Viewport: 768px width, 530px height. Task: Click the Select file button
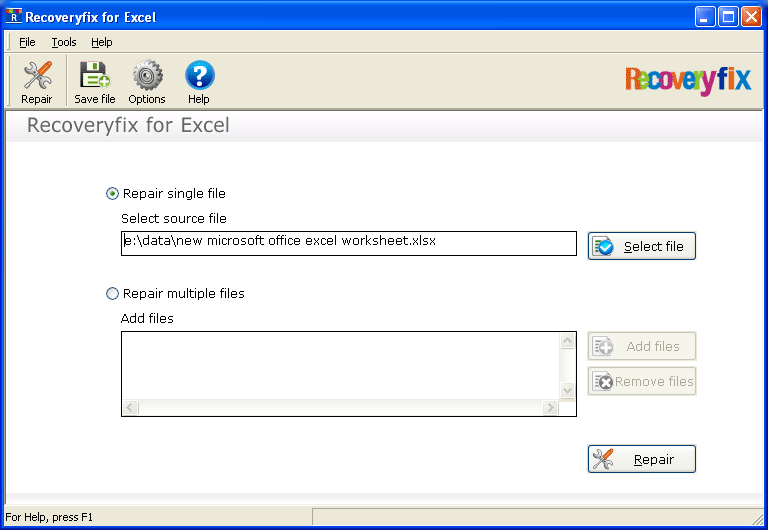642,246
